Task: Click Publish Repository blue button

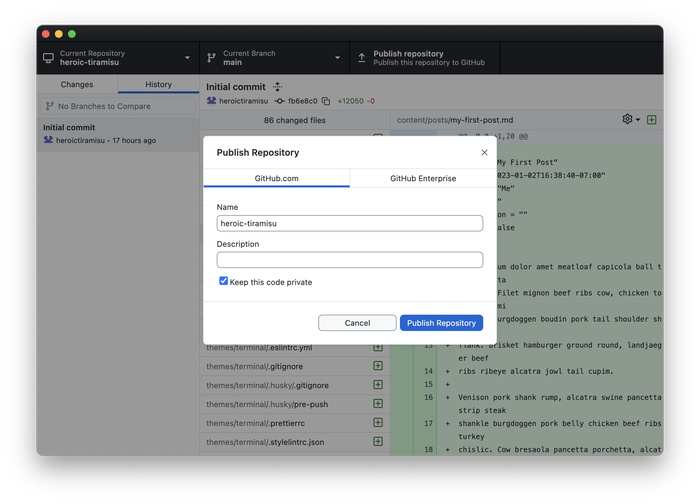Action: click(441, 323)
